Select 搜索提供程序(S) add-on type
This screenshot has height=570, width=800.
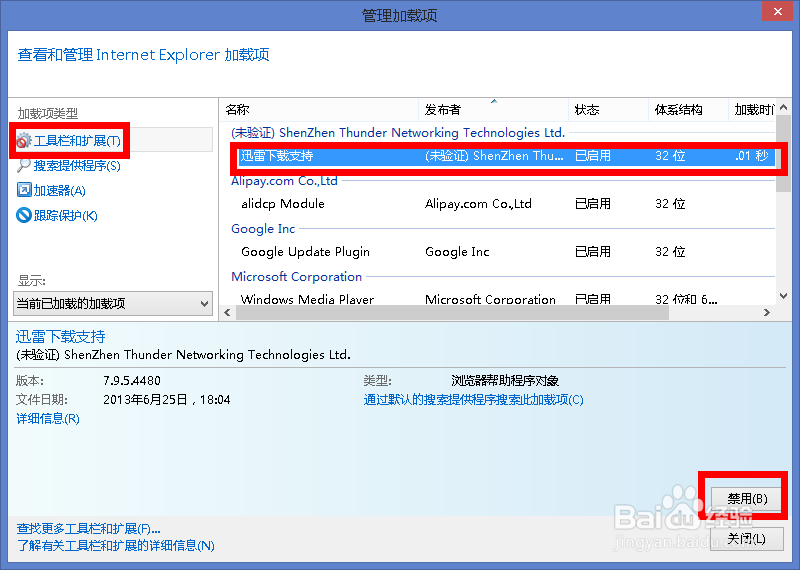click(77, 165)
